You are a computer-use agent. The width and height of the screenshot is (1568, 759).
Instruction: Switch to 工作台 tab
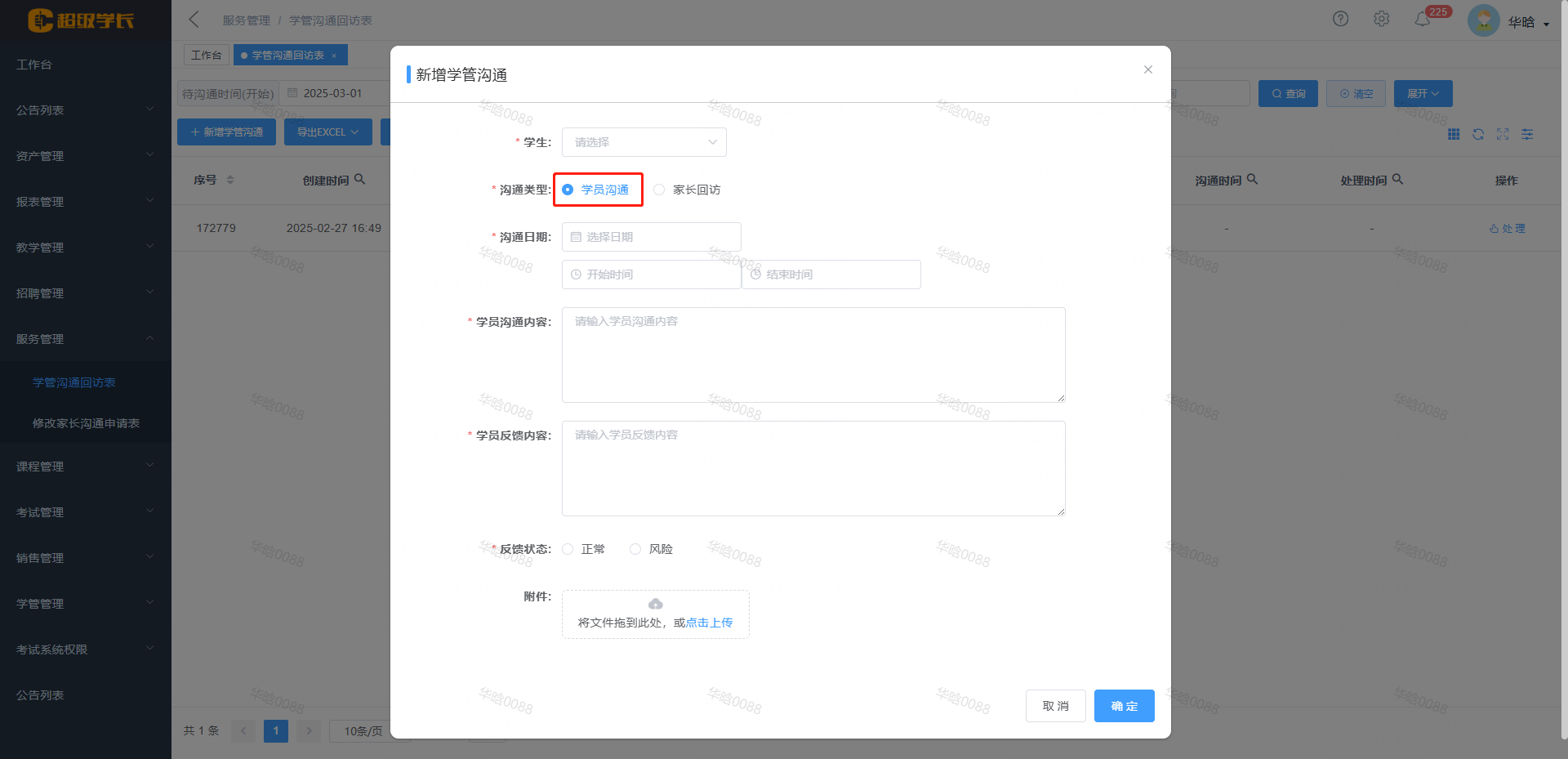206,55
